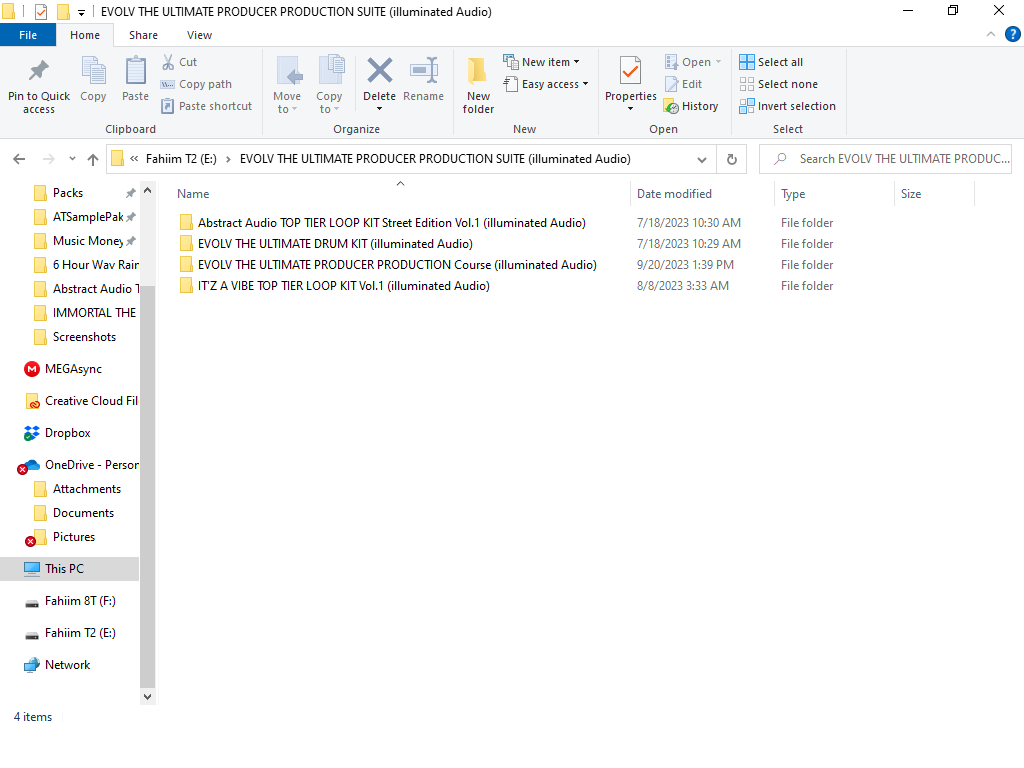Open OneDrive Attachments folder
Screen dimensions: 1024x768
pyautogui.click(x=87, y=489)
